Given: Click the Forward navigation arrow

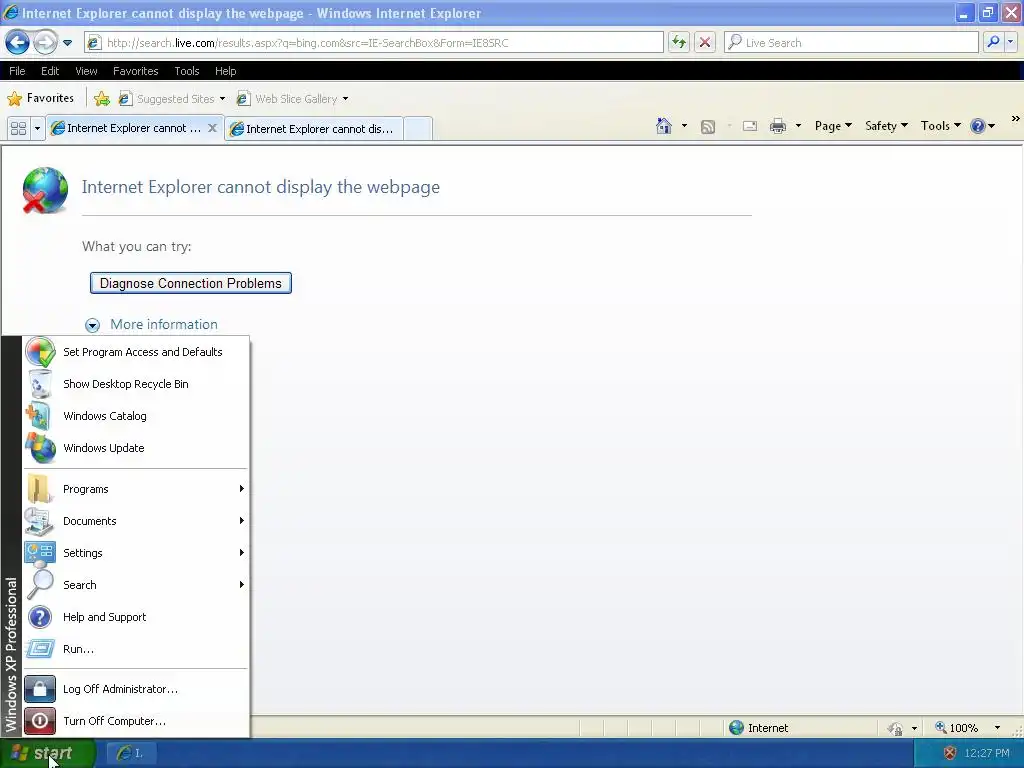Looking at the screenshot, I should tap(45, 43).
